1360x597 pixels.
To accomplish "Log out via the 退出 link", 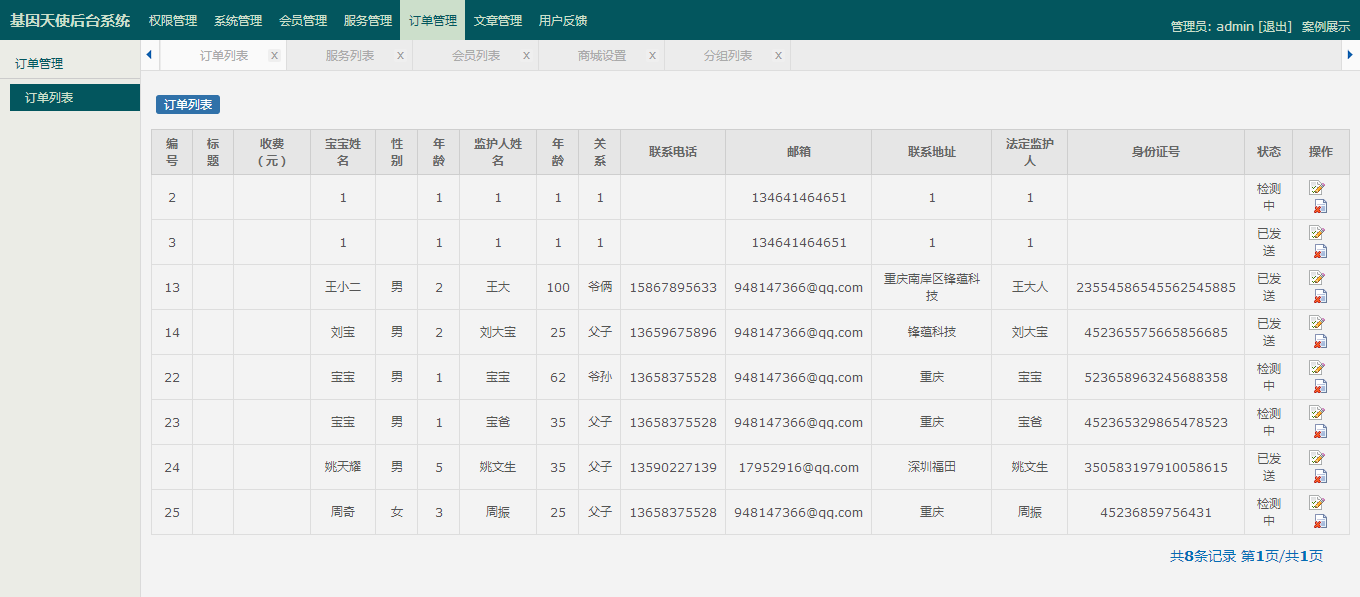I will (1275, 27).
